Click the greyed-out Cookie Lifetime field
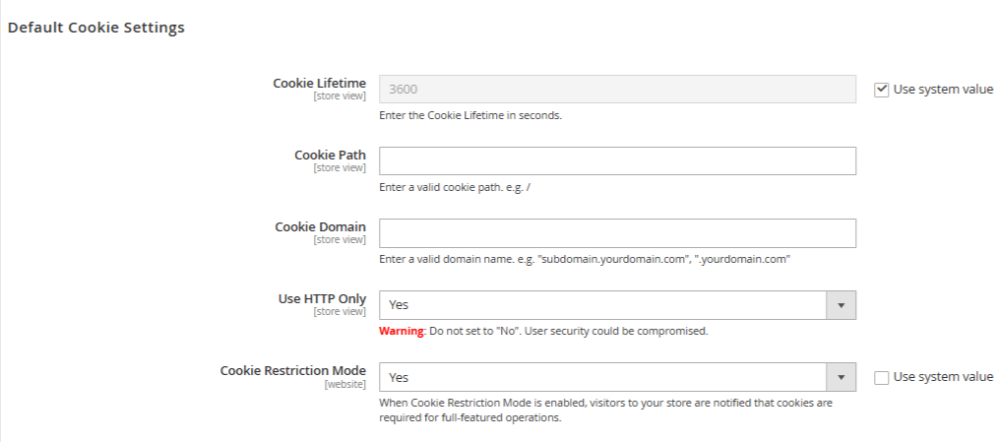 coord(617,89)
